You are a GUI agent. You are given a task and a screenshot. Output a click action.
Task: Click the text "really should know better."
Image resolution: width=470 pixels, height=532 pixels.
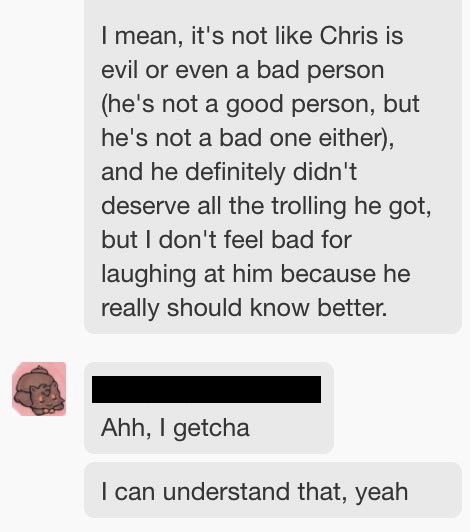tap(244, 308)
